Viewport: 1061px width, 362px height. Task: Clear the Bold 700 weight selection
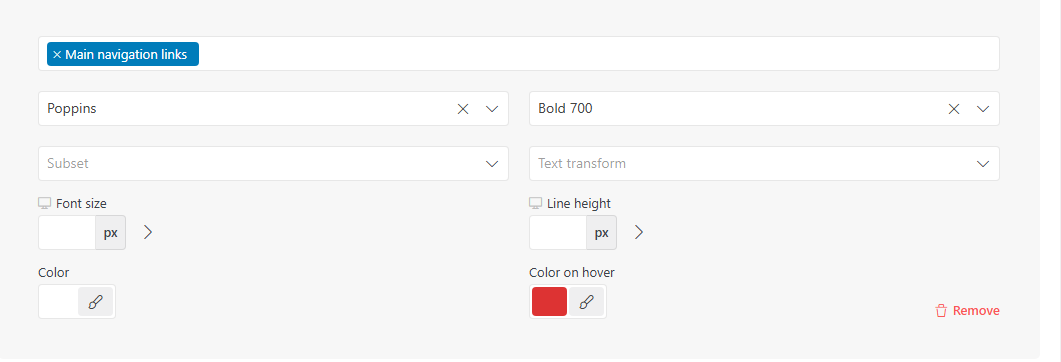point(954,109)
